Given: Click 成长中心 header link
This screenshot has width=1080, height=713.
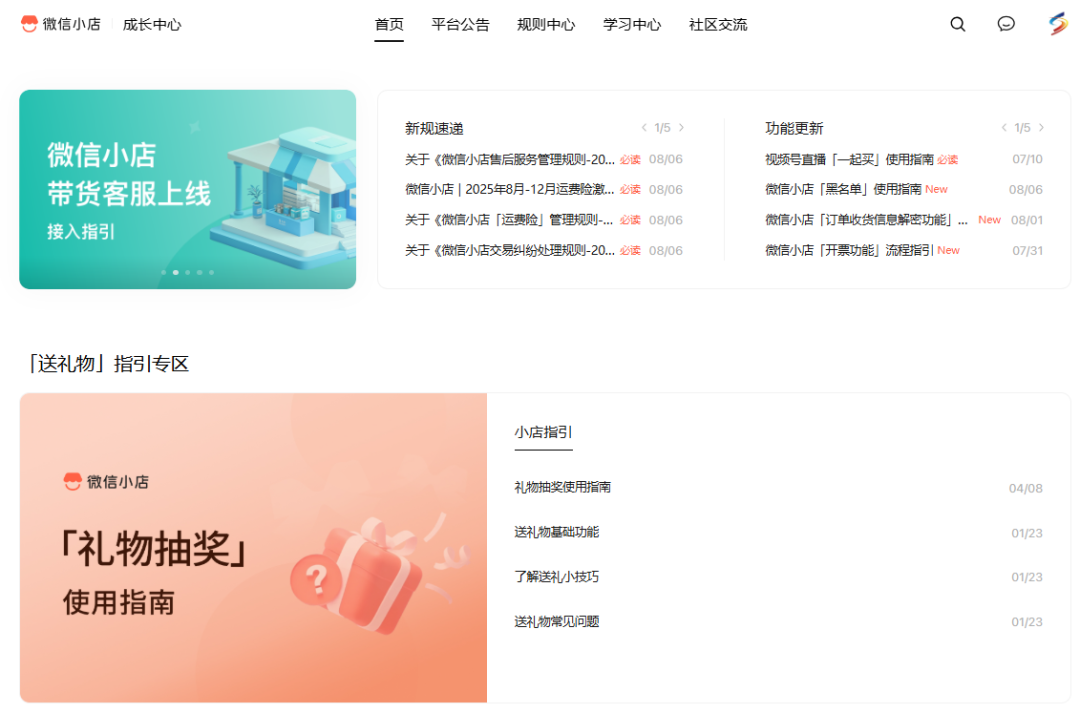Looking at the screenshot, I should coord(152,25).
